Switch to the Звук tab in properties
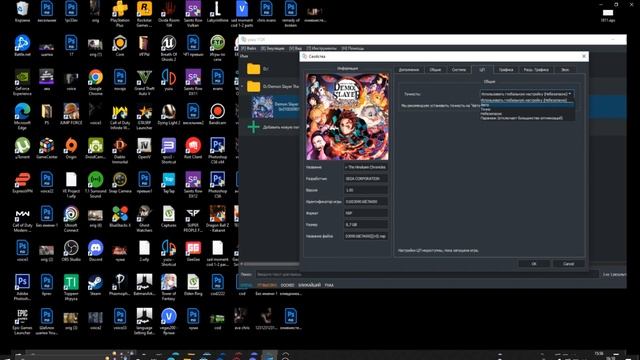640x360 pixels. pyautogui.click(x=565, y=70)
